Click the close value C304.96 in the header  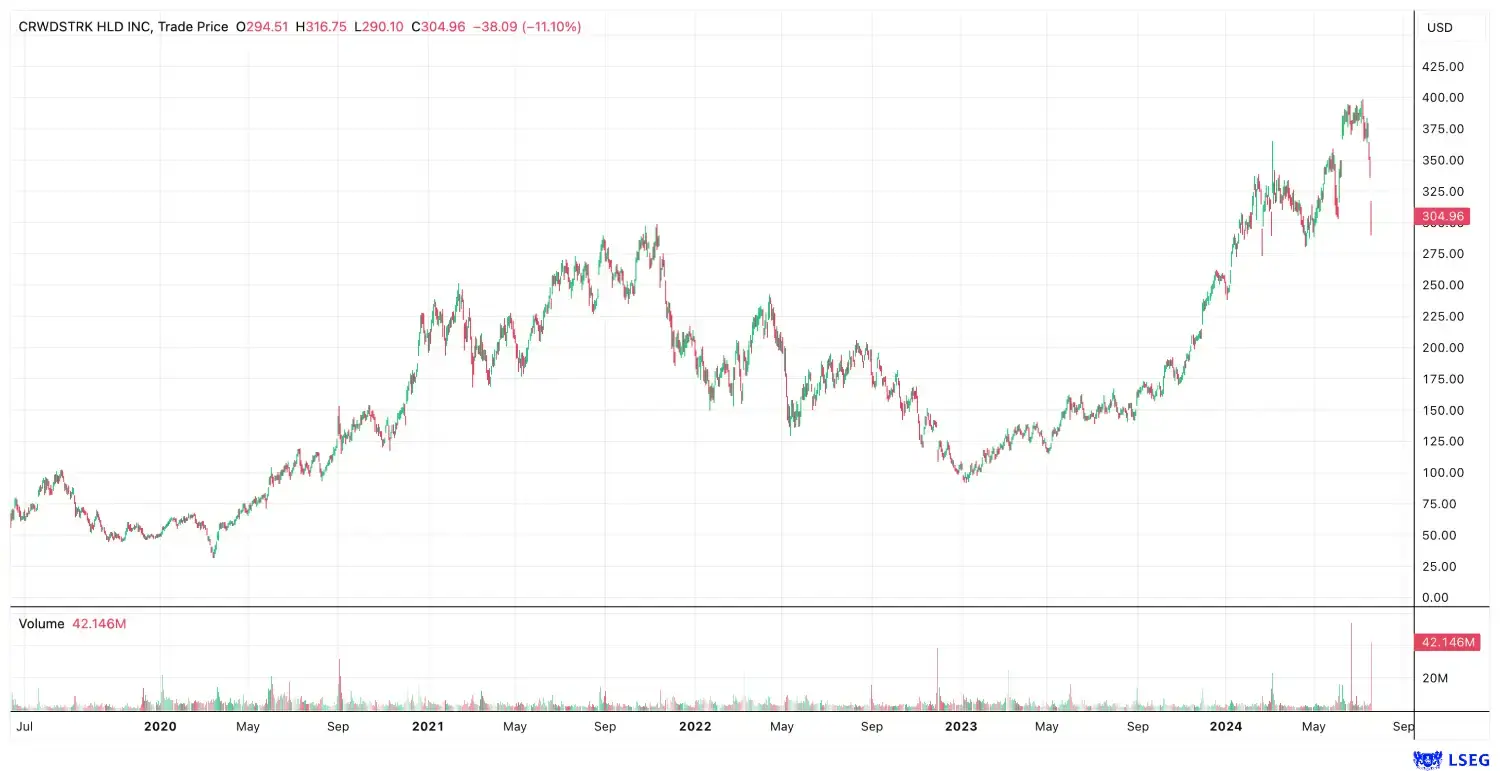point(438,27)
